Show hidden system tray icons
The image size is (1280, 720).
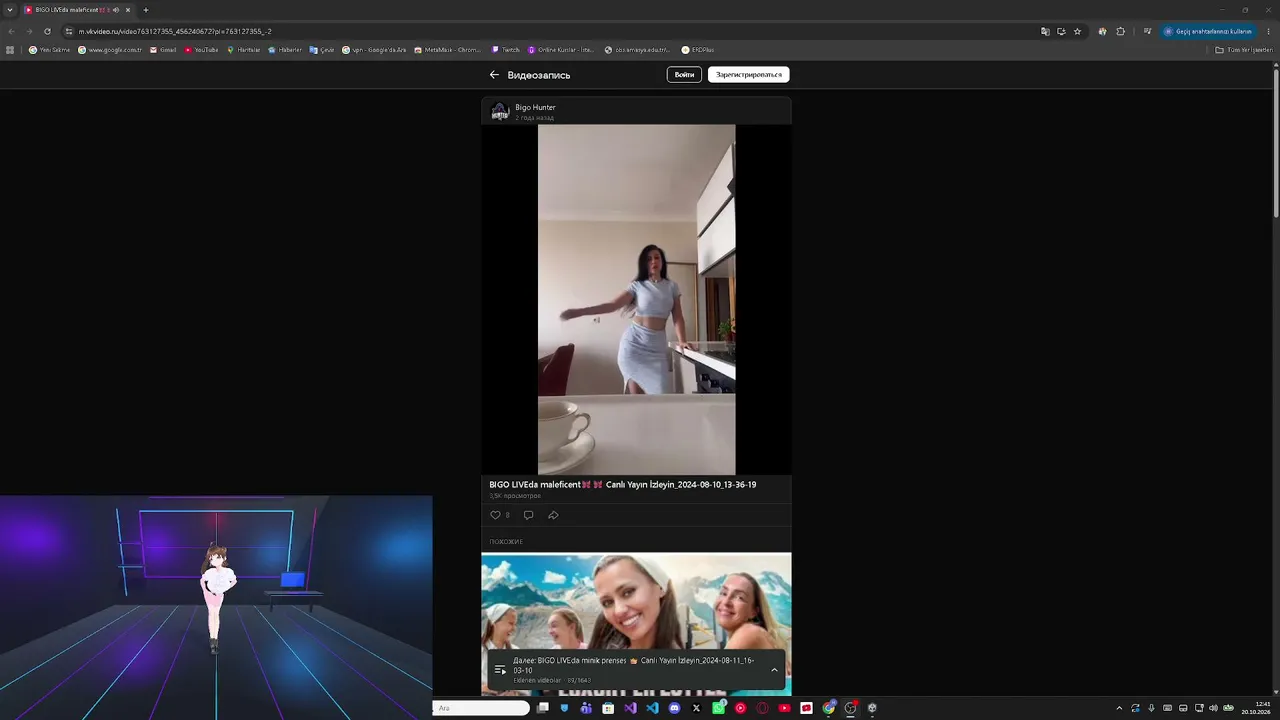click(x=1119, y=708)
